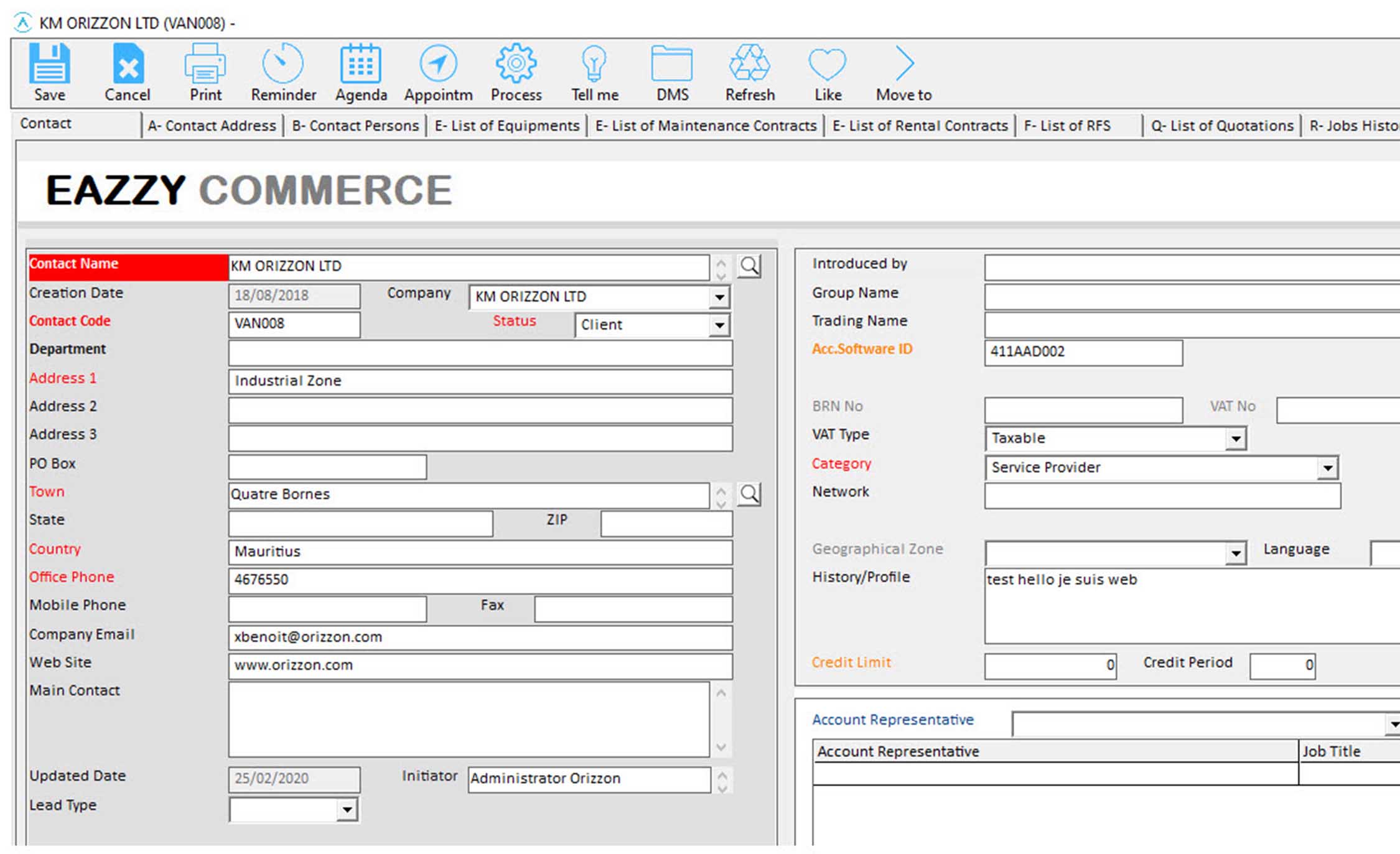Click the Address 1 field Industrial Zone
Image resolution: width=1400 pixels, height=854 pixels.
click(x=480, y=381)
